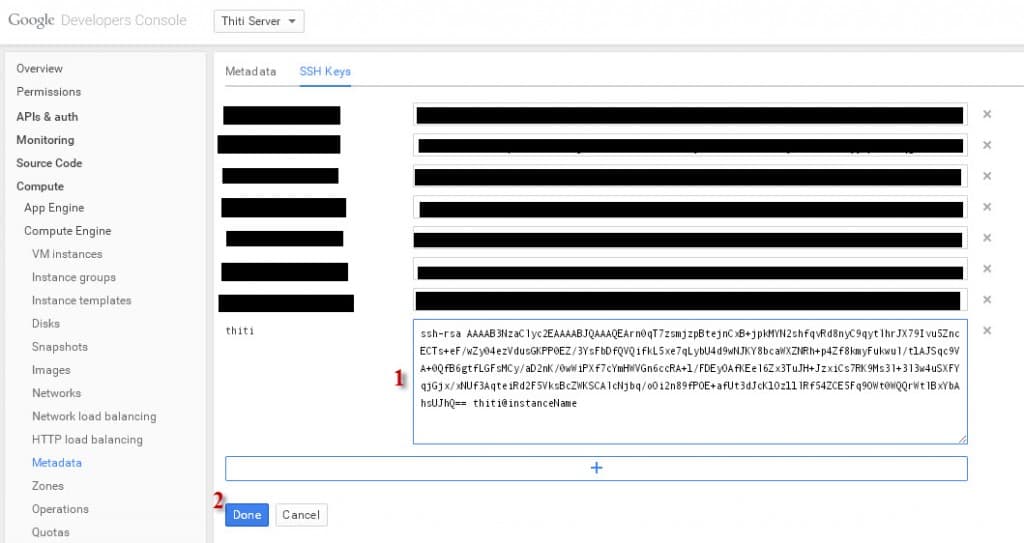Navigate to Networks in Compute Engine
Viewport: 1024px width, 543px height.
pos(56,393)
